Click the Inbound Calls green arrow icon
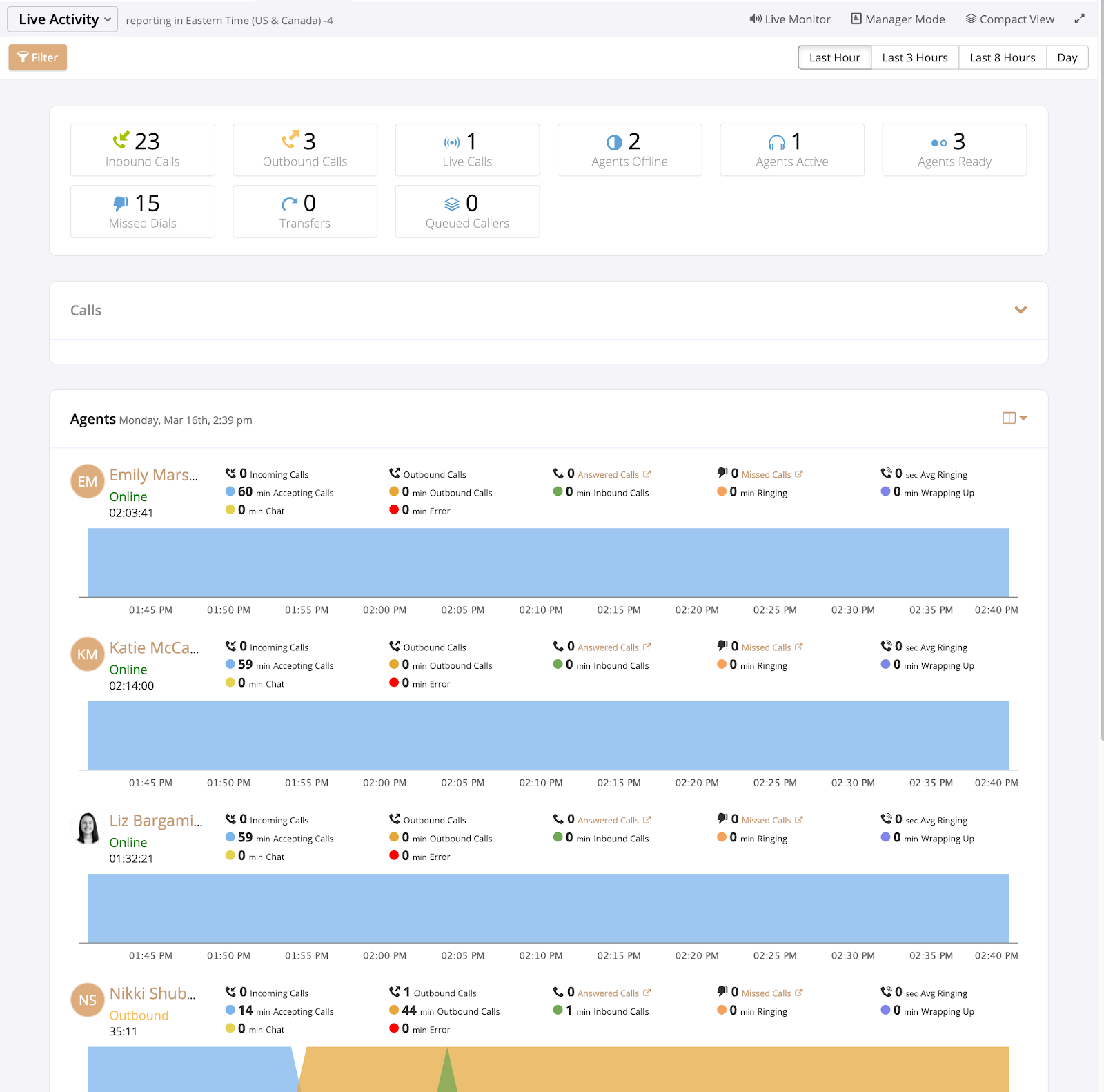1104x1092 pixels. click(121, 140)
